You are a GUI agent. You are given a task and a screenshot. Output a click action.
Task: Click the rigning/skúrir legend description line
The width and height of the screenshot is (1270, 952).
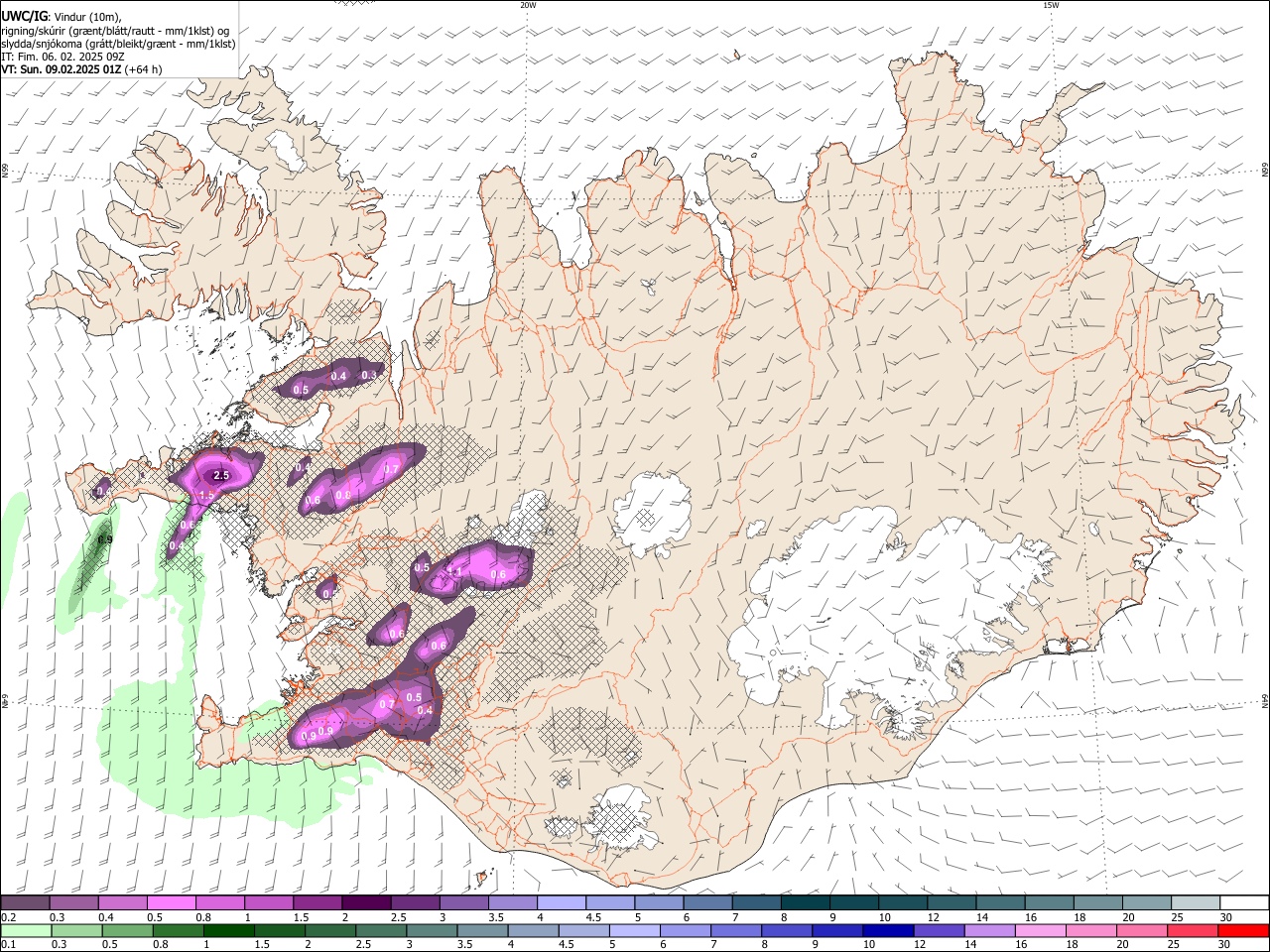tap(115, 30)
